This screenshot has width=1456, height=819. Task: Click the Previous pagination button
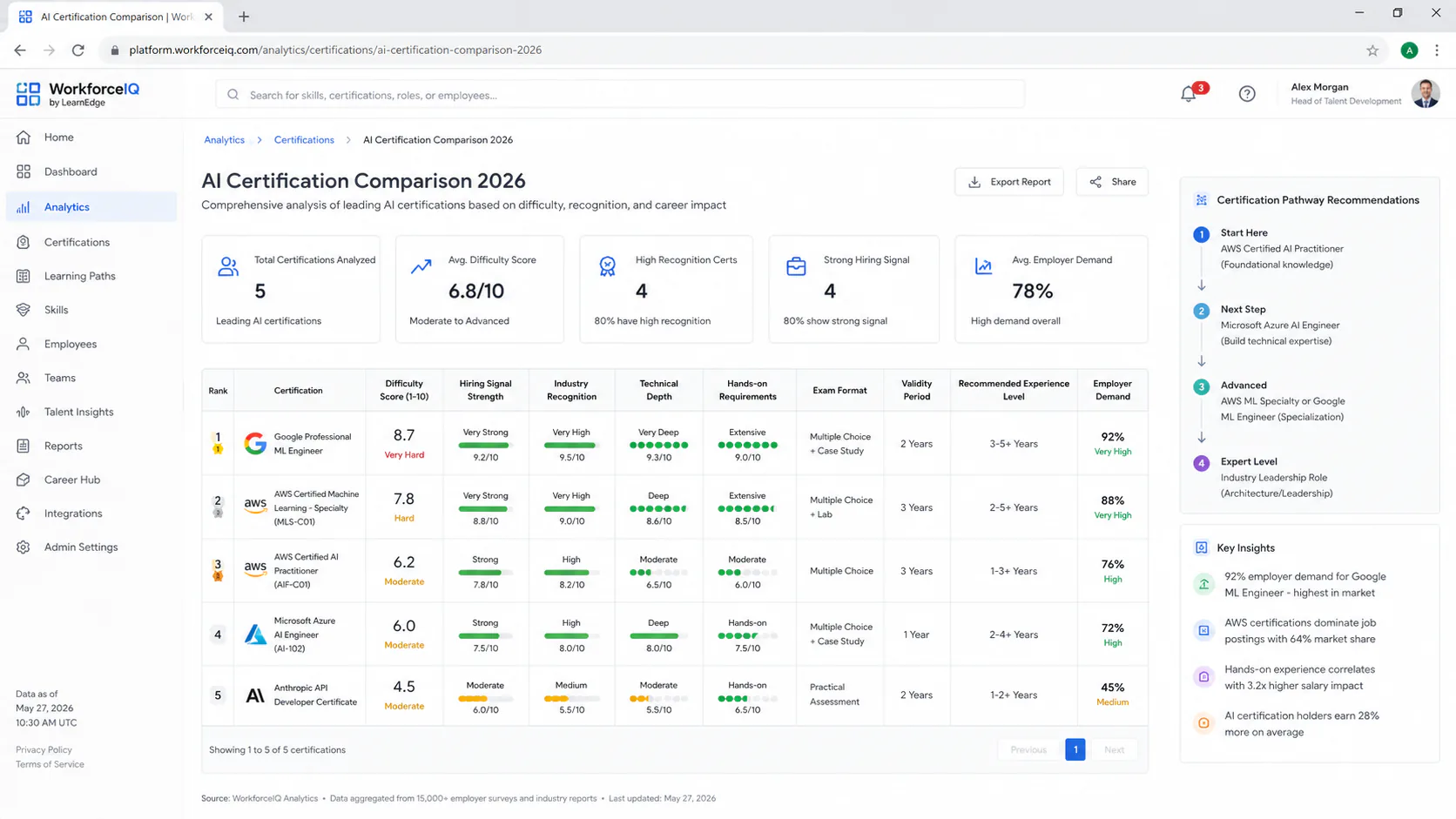[x=1028, y=749]
